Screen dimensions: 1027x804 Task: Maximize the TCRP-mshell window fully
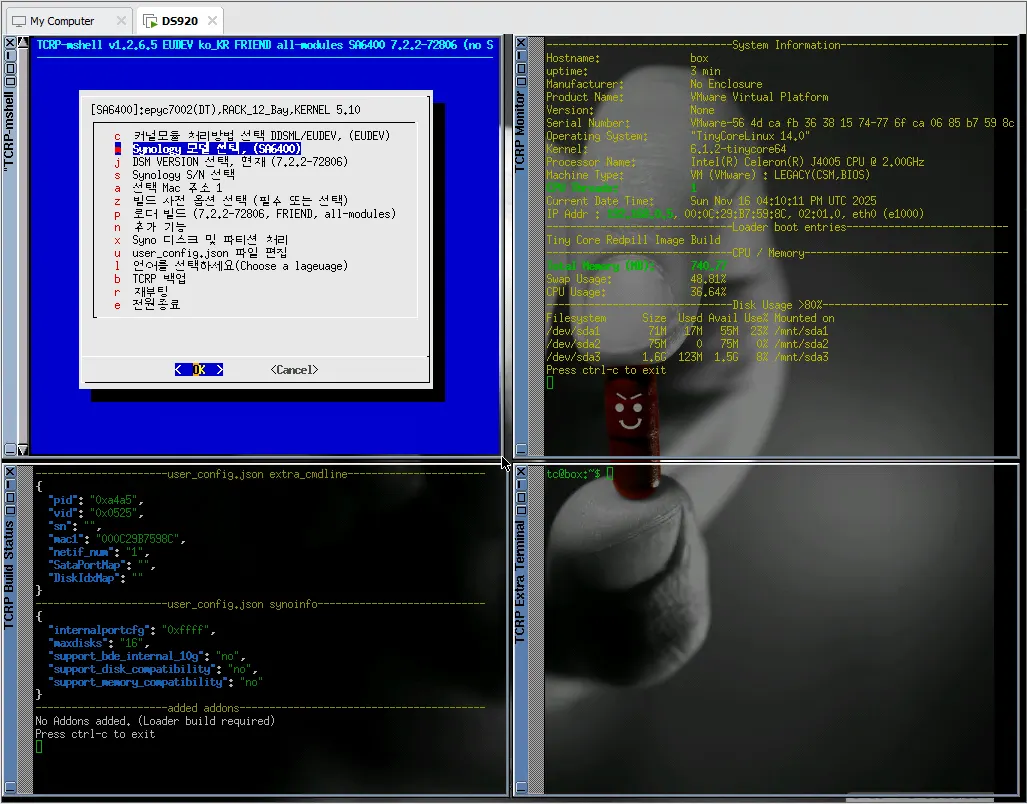[x=10, y=68]
